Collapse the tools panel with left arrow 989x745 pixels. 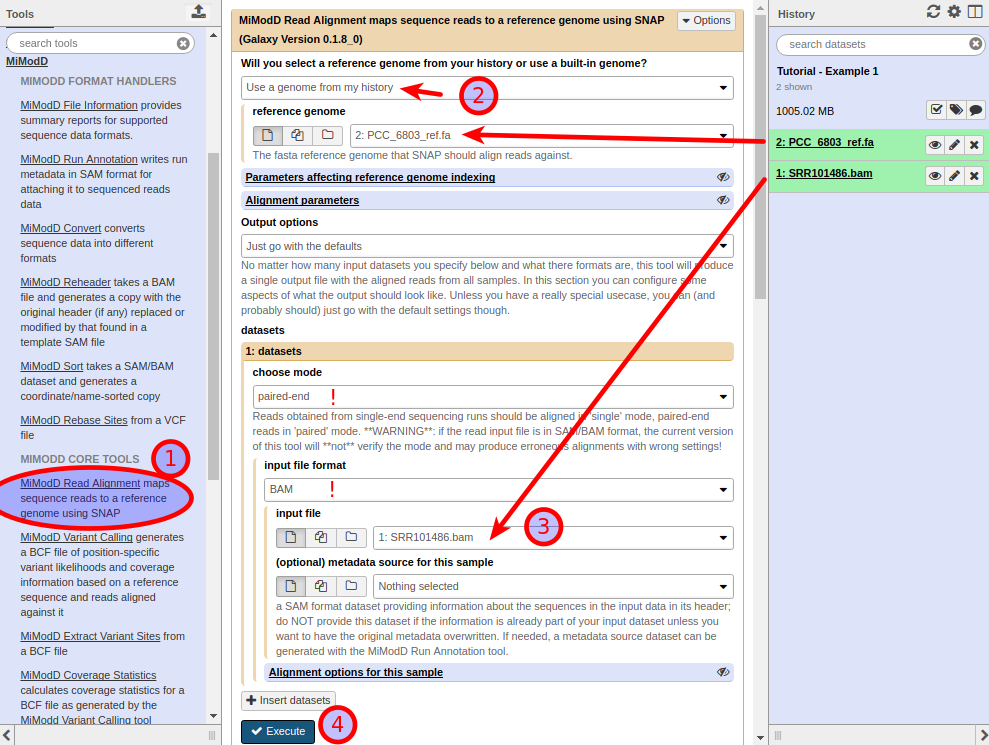pos(7,735)
